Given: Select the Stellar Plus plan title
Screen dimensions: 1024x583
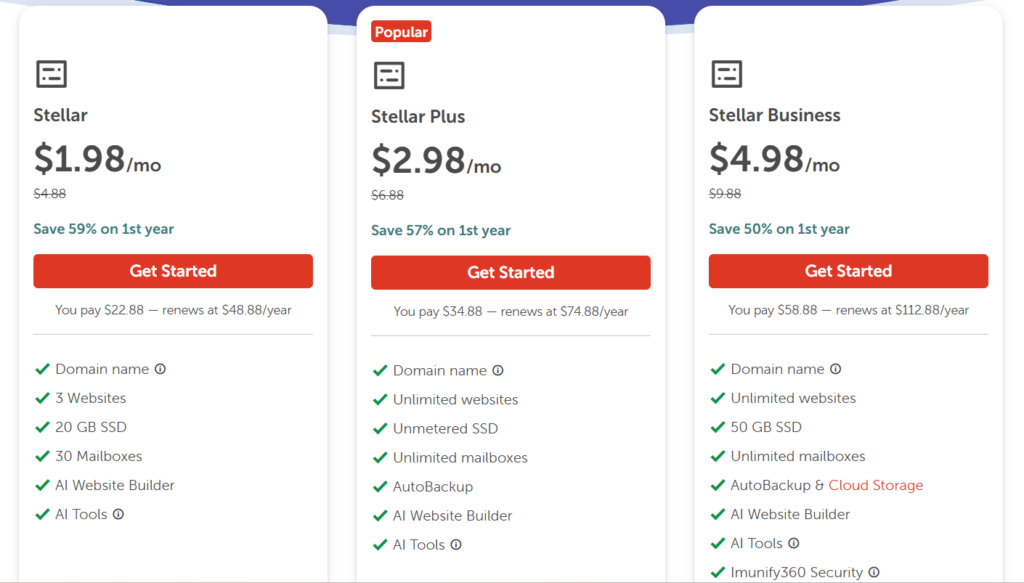Looking at the screenshot, I should tap(418, 117).
